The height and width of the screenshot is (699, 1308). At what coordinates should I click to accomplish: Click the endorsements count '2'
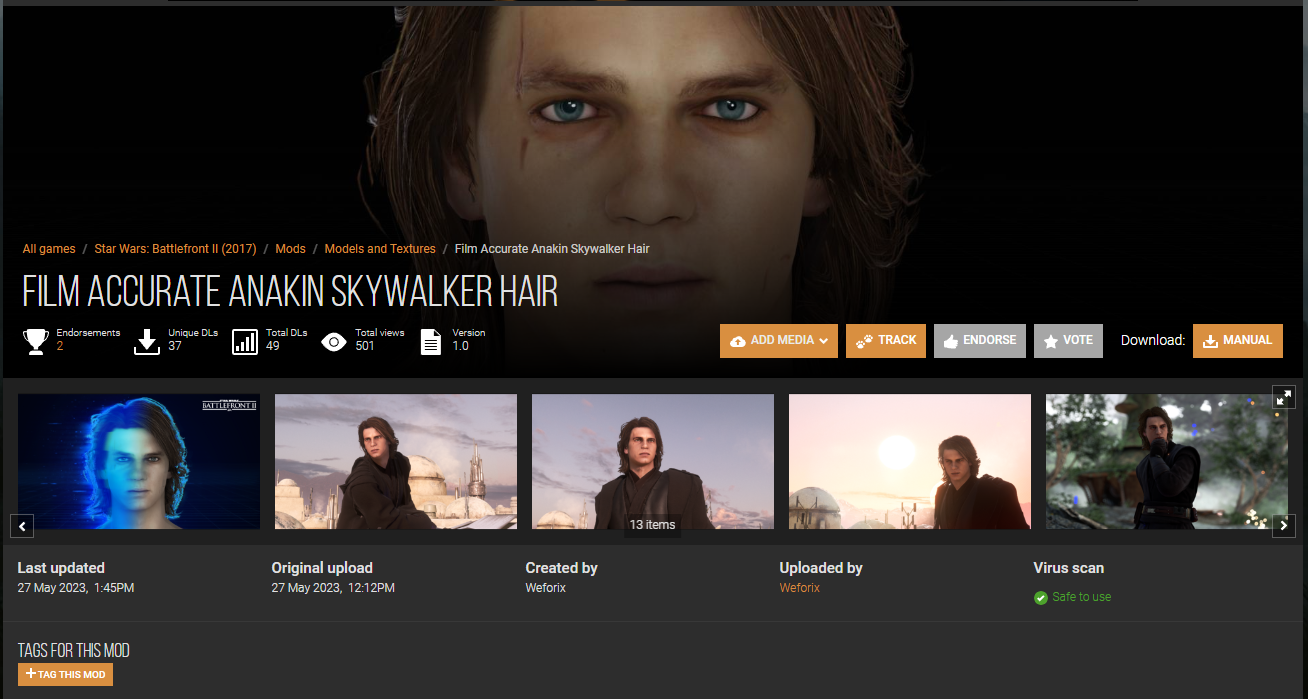[x=60, y=346]
